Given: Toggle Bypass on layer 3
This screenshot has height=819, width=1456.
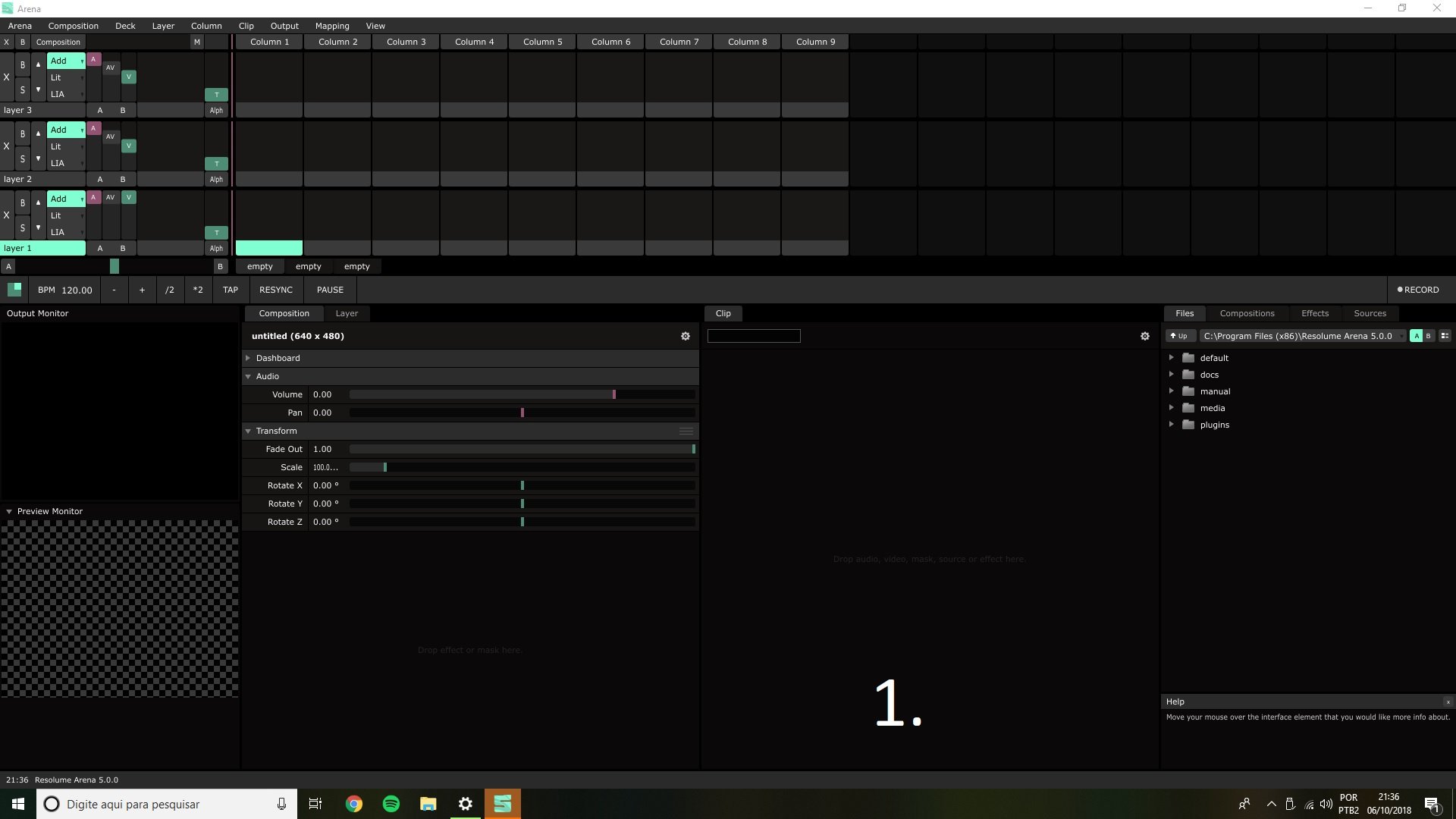Looking at the screenshot, I should pos(23,64).
